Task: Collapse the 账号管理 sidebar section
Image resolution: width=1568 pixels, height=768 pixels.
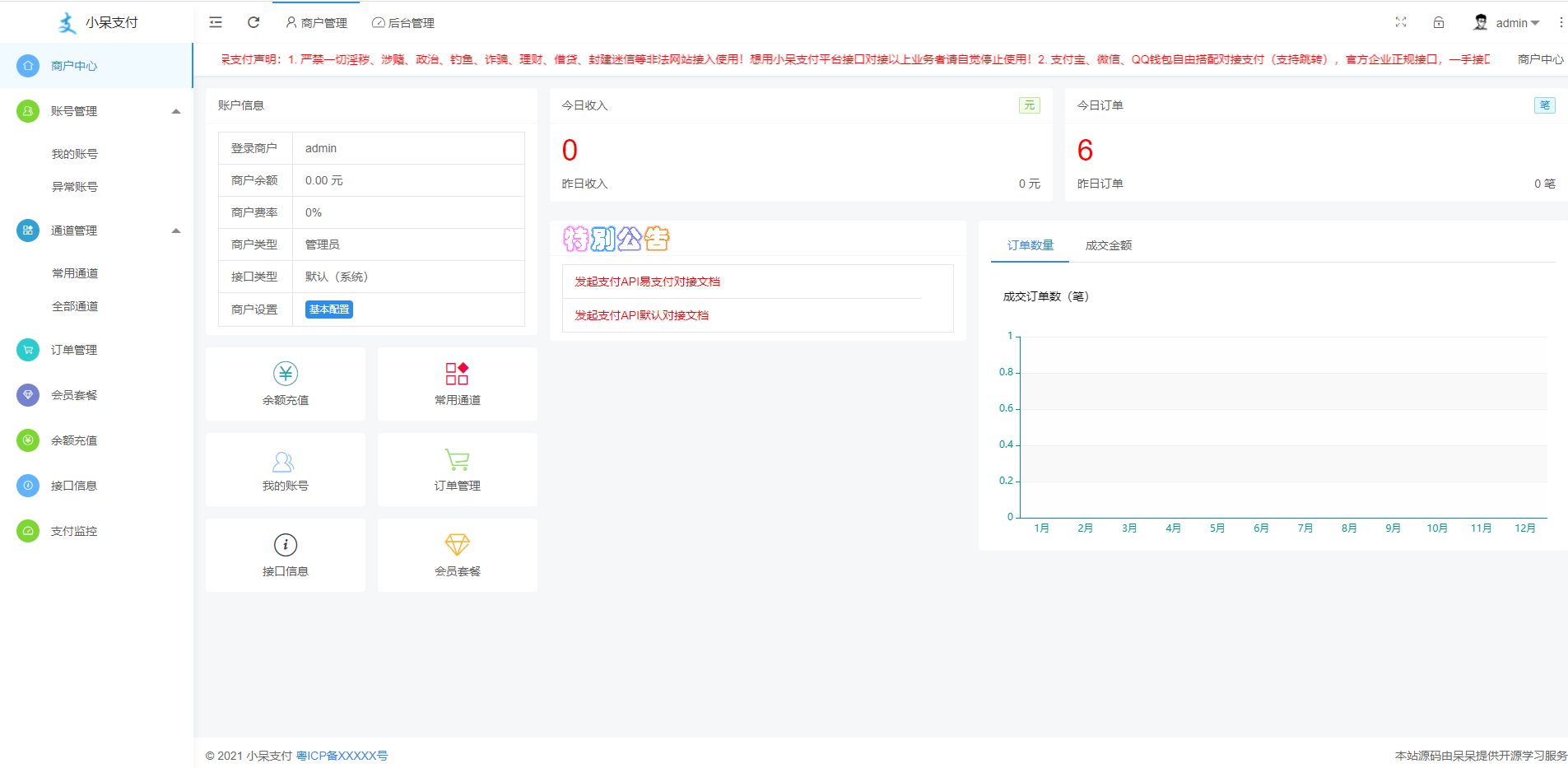Action: pyautogui.click(x=175, y=109)
